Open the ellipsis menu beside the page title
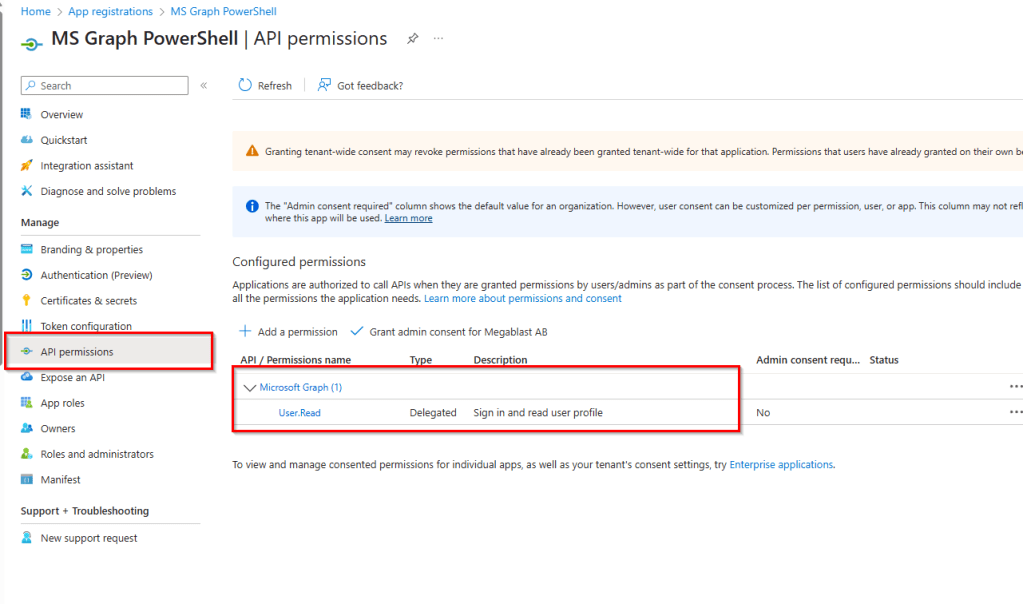Viewport: 1023px width, 604px height. tap(438, 39)
